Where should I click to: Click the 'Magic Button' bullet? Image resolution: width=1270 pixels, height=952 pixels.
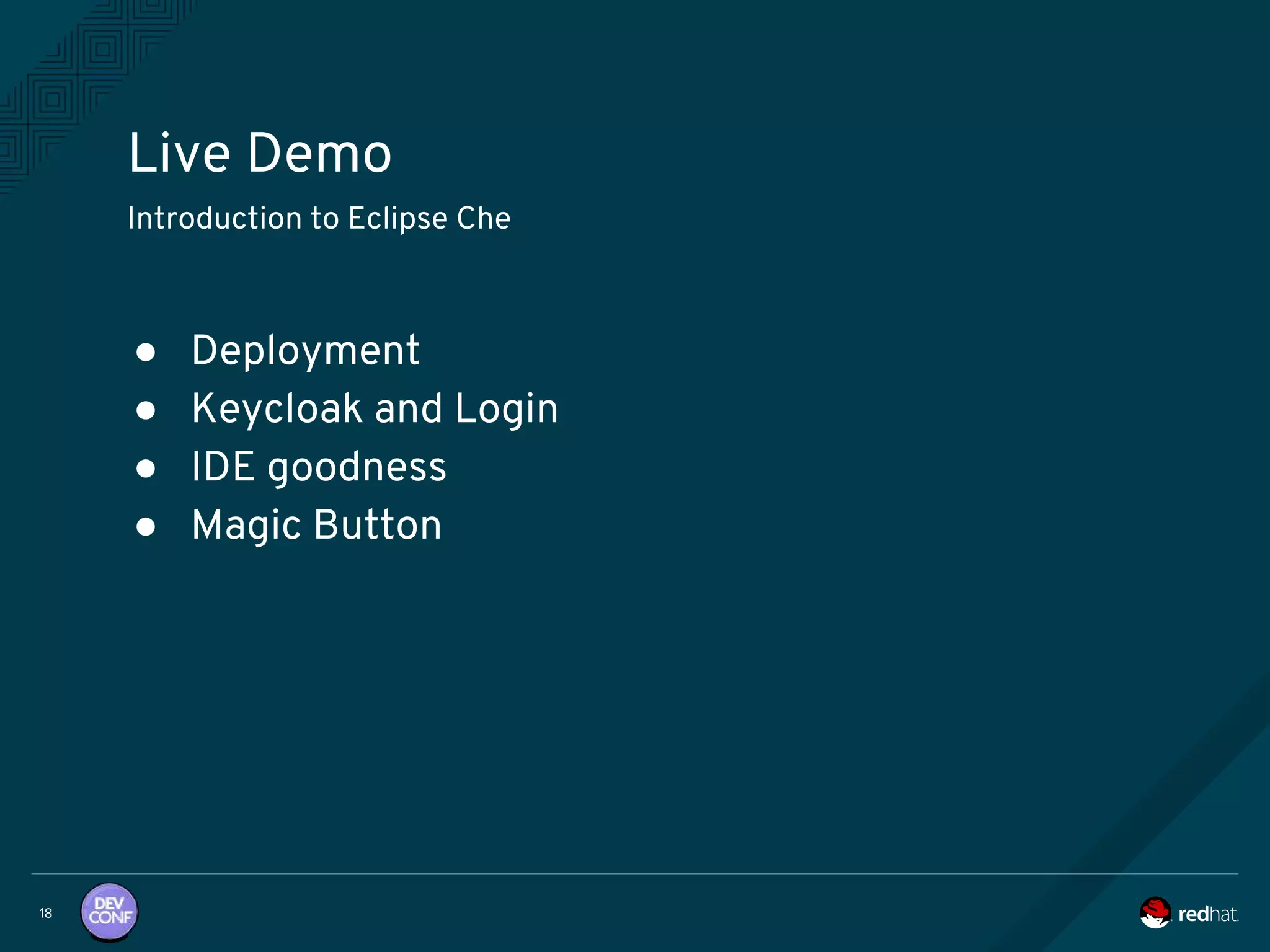tap(317, 526)
